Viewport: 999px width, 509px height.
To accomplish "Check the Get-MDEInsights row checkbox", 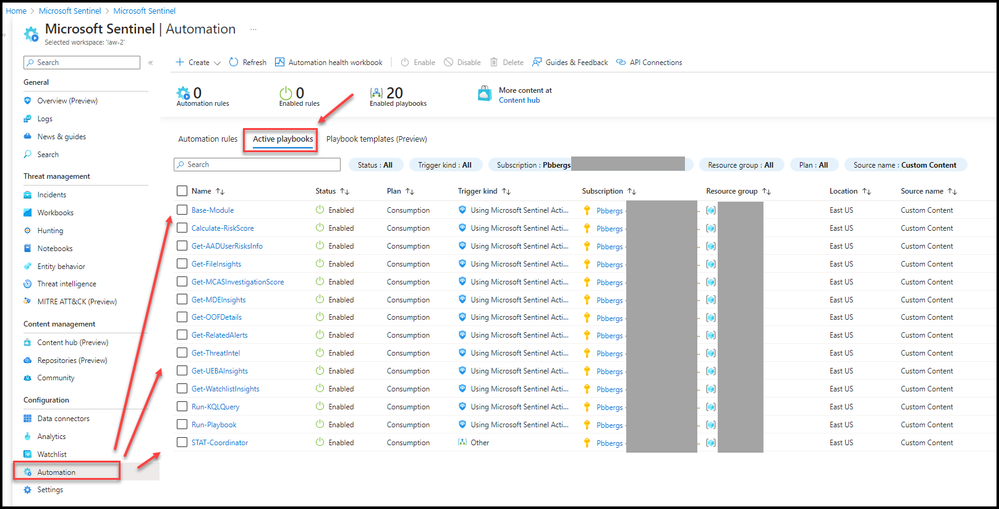I will pos(182,299).
